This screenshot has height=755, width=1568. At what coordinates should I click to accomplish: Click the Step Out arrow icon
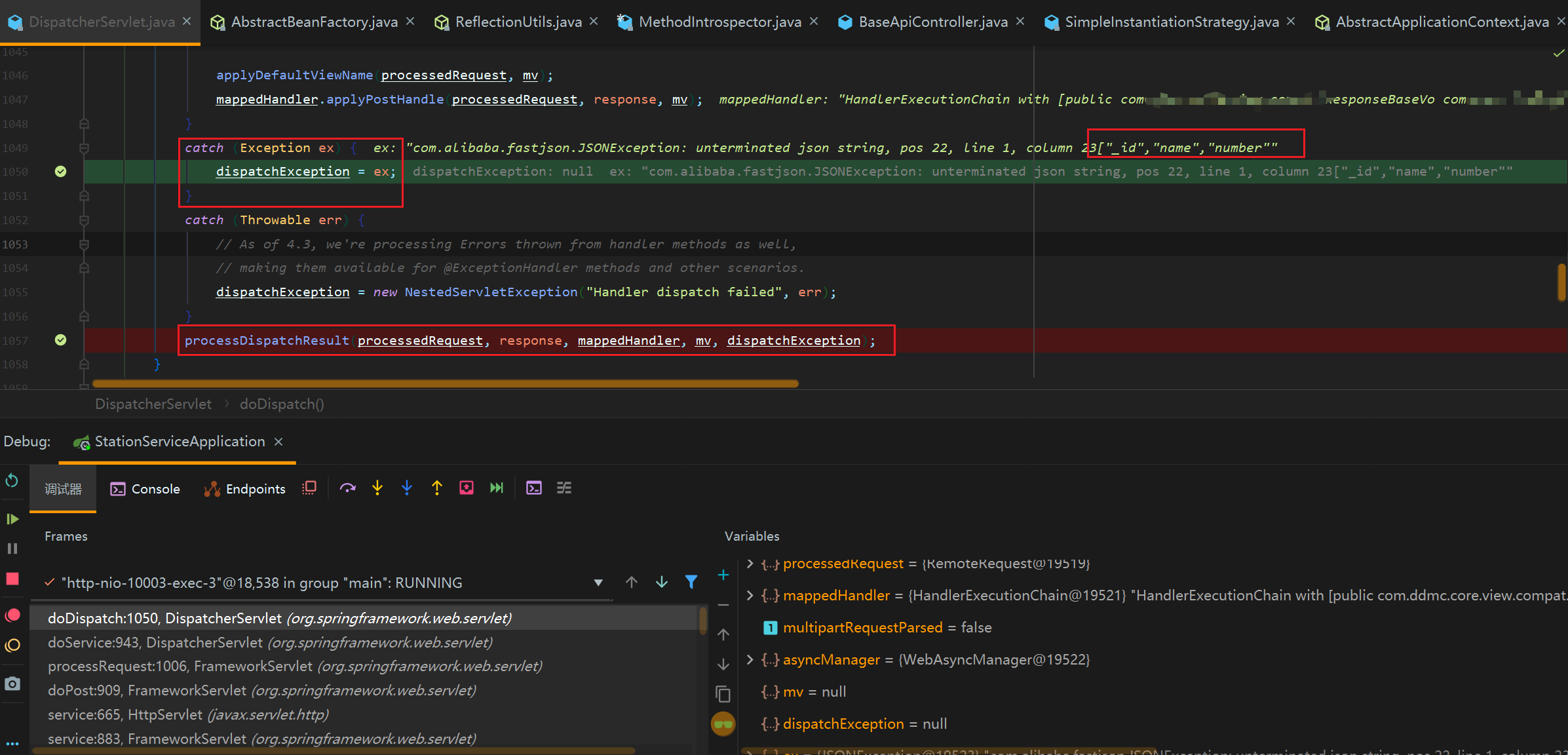click(437, 488)
